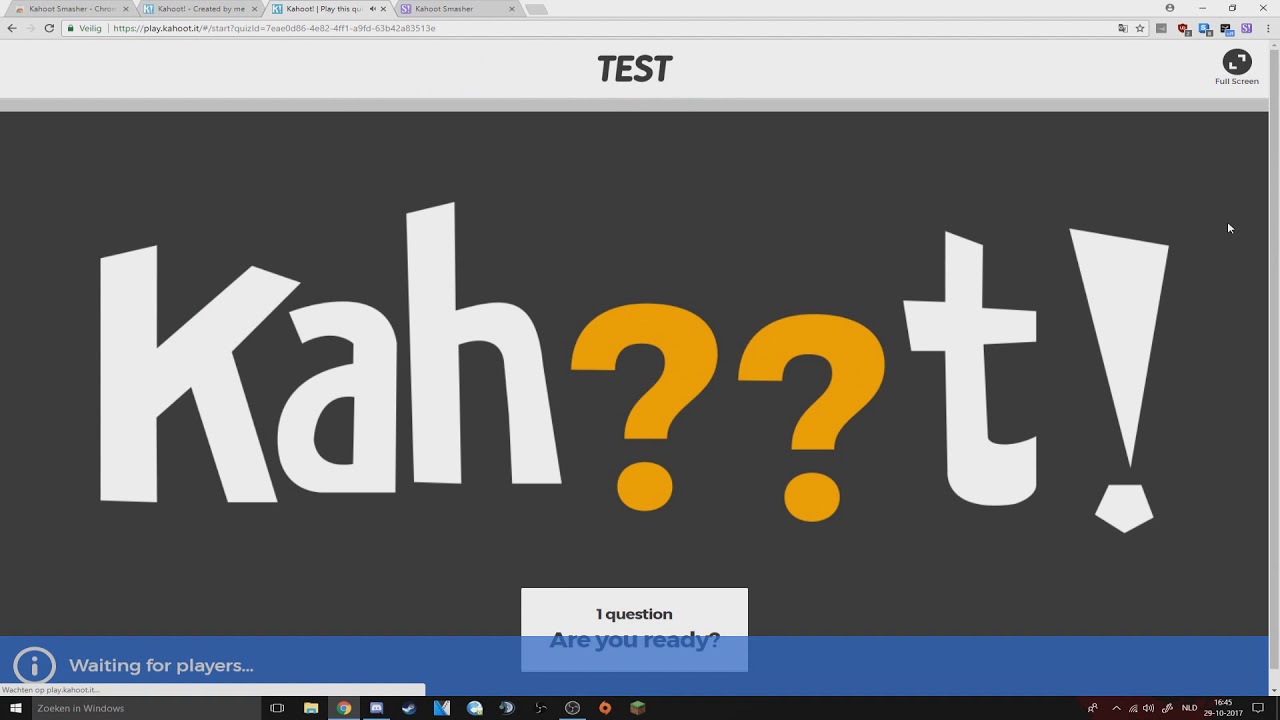Viewport: 1280px width, 720px height.
Task: Open Task View on the taskbar
Action: (277, 708)
